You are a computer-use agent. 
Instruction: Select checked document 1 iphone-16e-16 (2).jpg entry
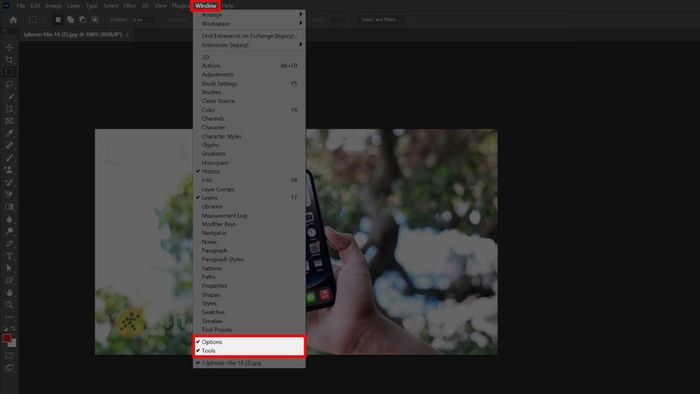249,363
